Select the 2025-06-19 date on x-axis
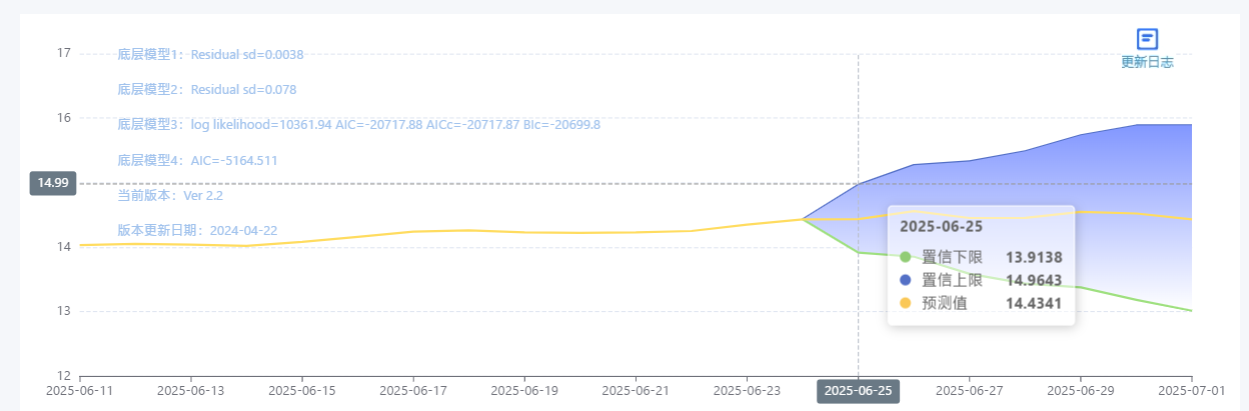 click(x=524, y=391)
